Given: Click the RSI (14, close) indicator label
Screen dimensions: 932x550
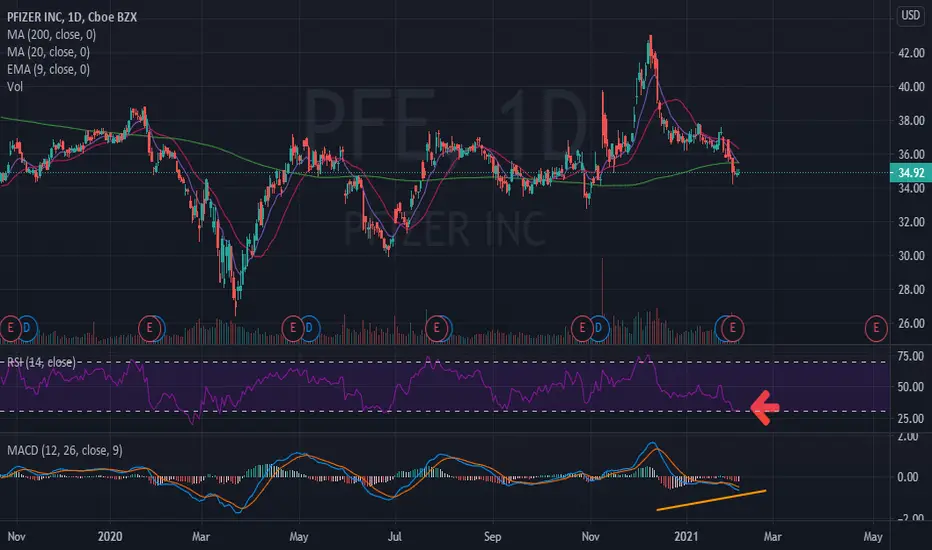Looking at the screenshot, I should click(41, 362).
